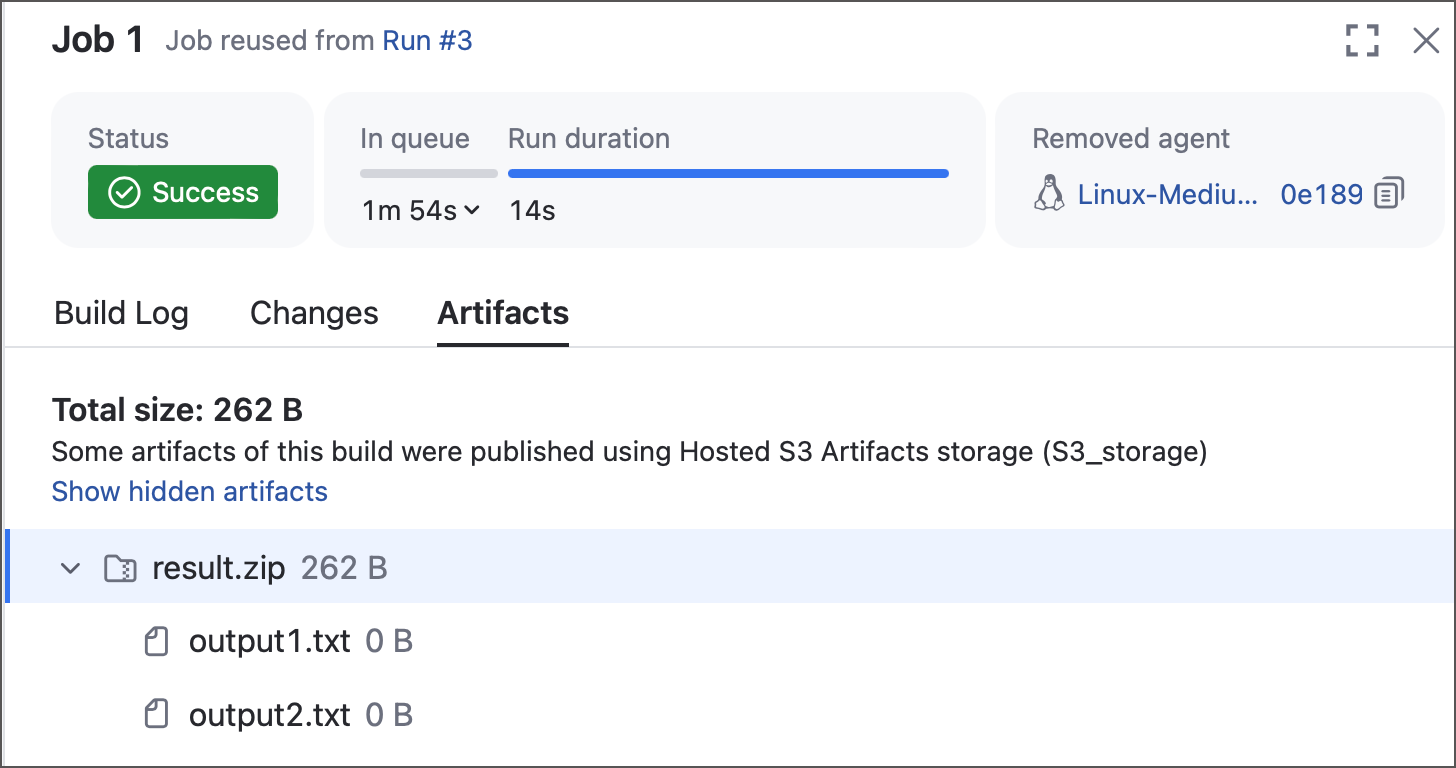Click the fullscreen expand icon
1456x768 pixels.
point(1362,41)
